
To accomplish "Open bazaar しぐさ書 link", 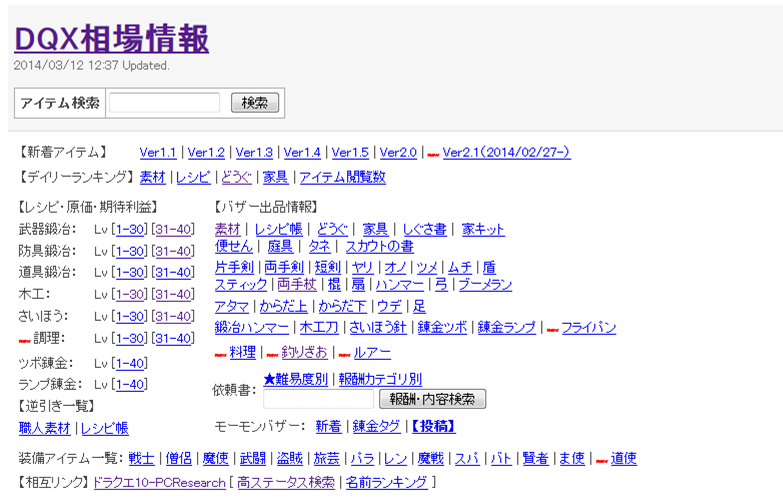I will (x=424, y=229).
